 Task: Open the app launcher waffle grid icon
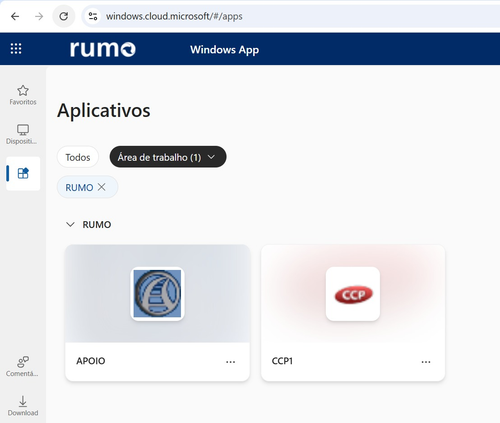(16, 49)
